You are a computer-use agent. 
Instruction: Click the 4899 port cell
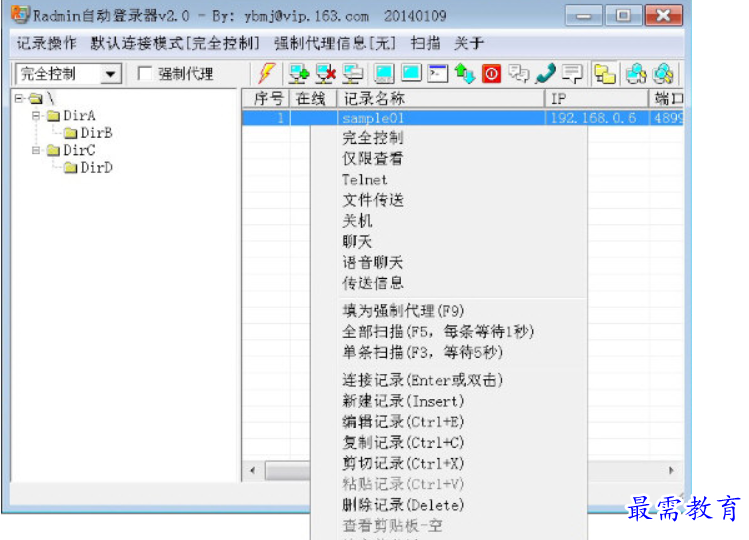[667, 118]
